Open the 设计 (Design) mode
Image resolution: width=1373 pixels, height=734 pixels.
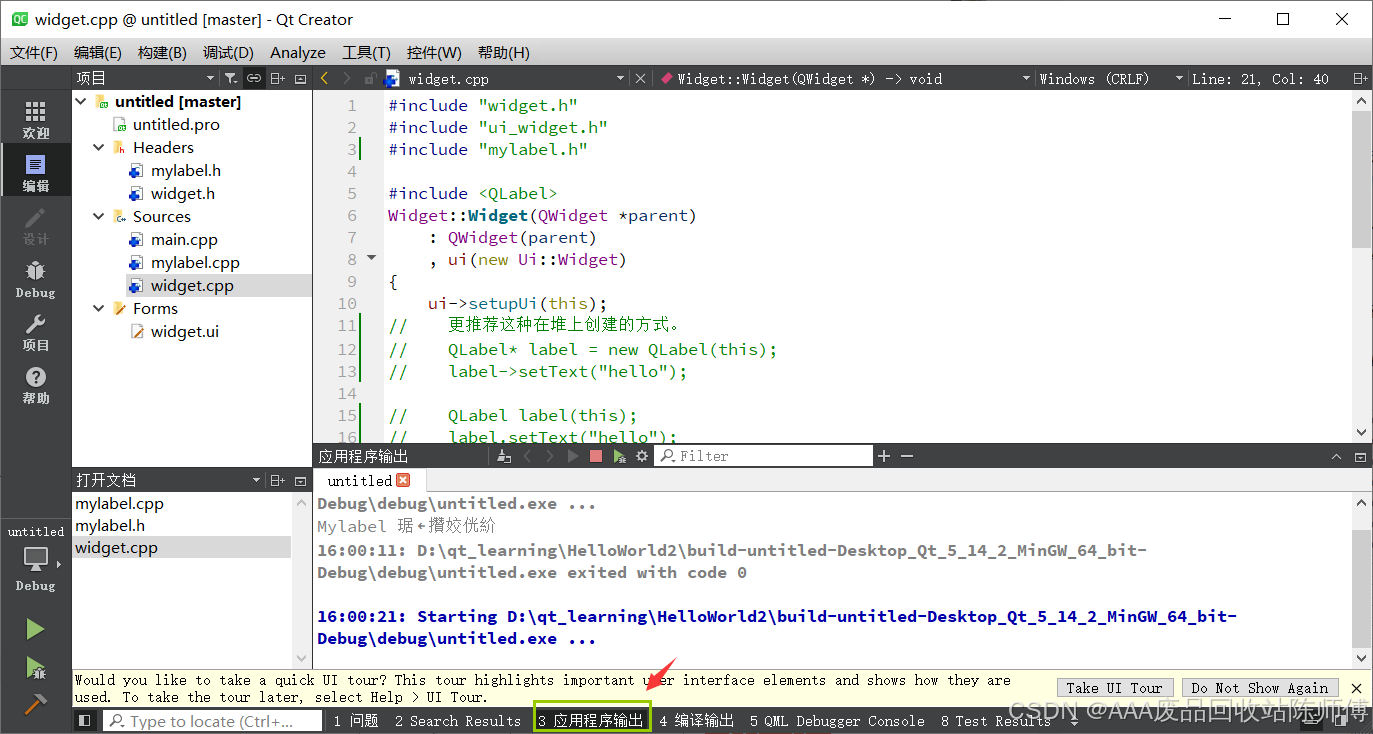pyautogui.click(x=35, y=227)
